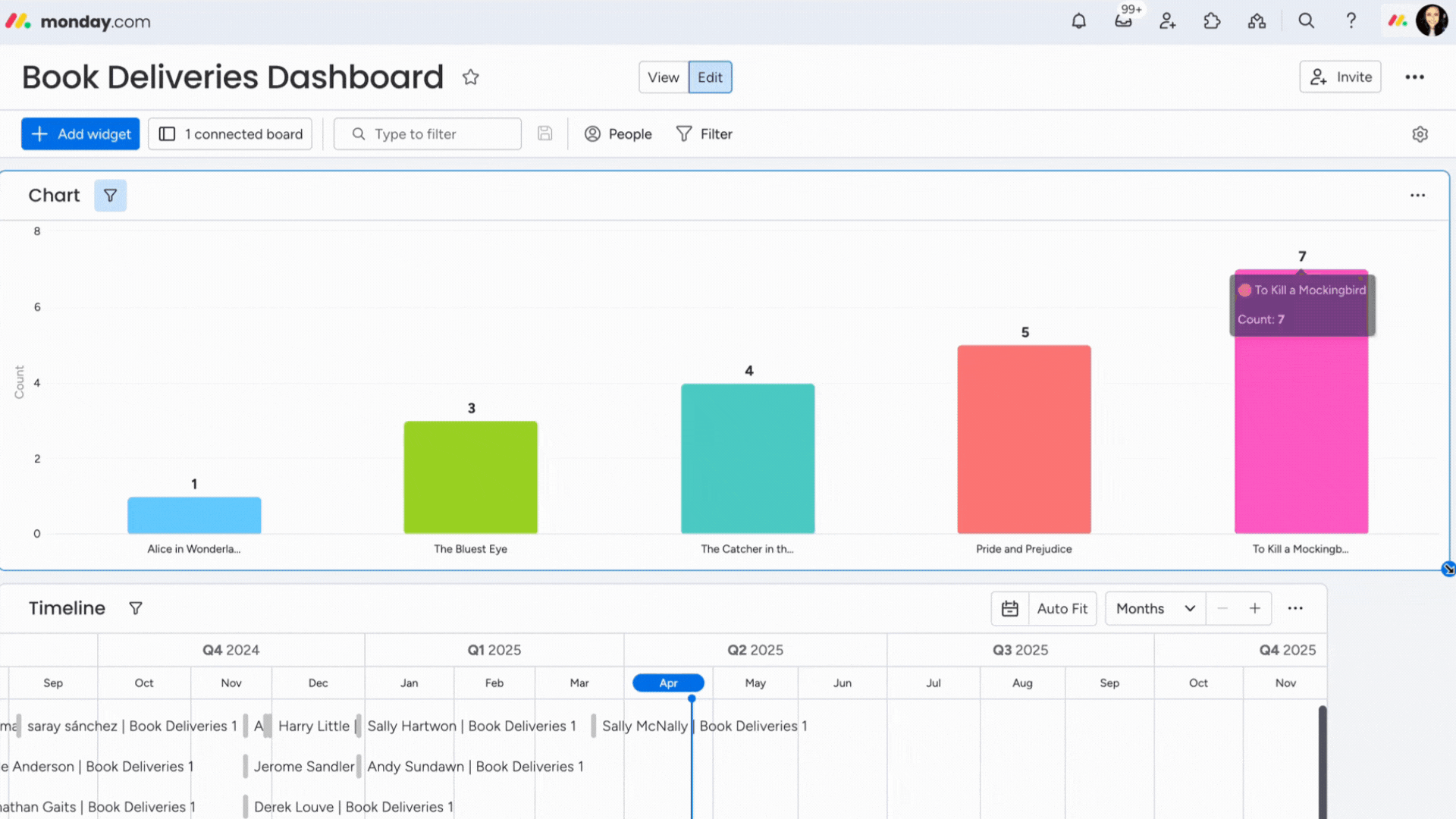Click the Auto Fit button

coord(1062,608)
